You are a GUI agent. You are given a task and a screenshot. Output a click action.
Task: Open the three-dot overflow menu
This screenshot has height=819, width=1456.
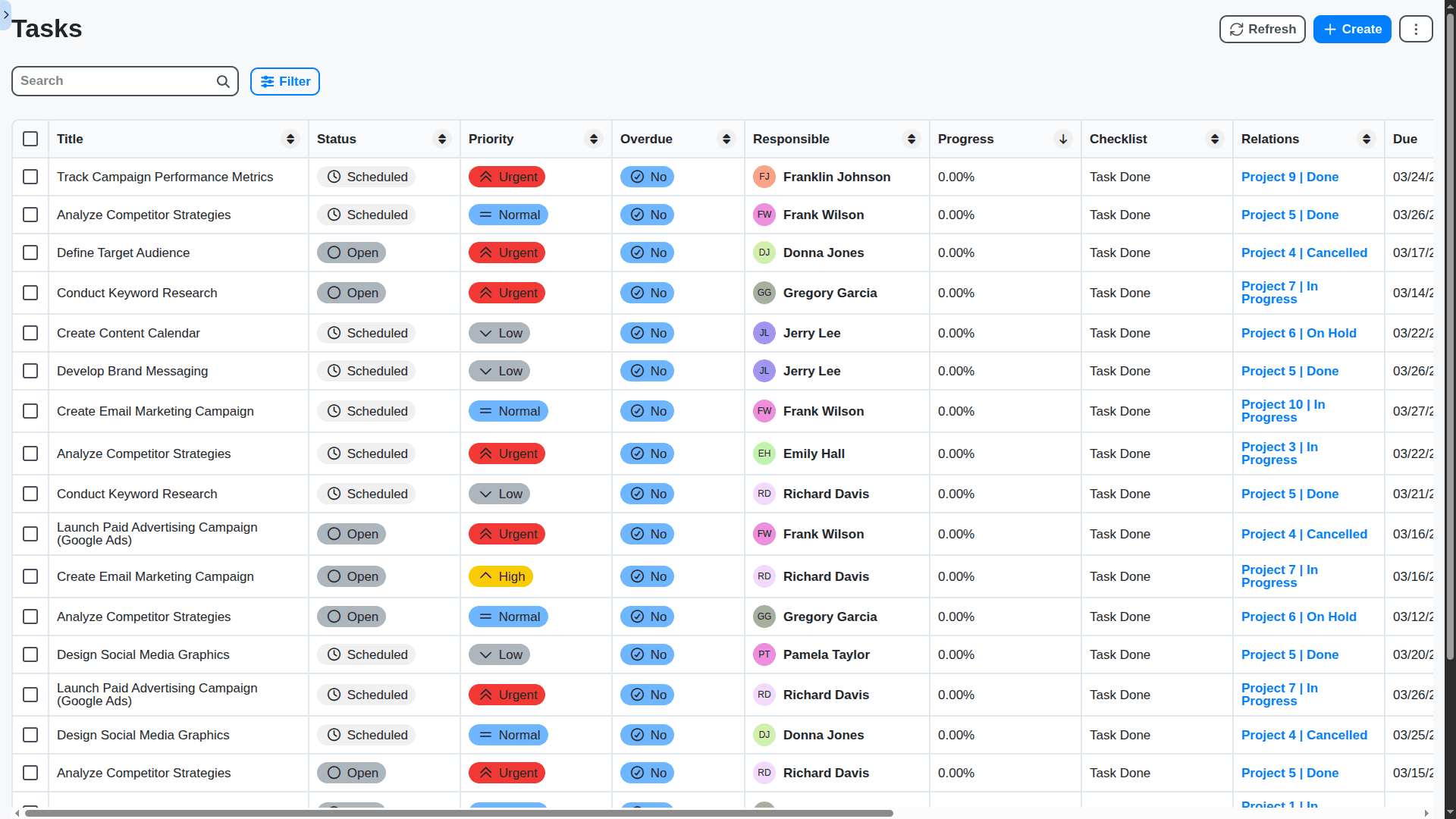[x=1415, y=29]
